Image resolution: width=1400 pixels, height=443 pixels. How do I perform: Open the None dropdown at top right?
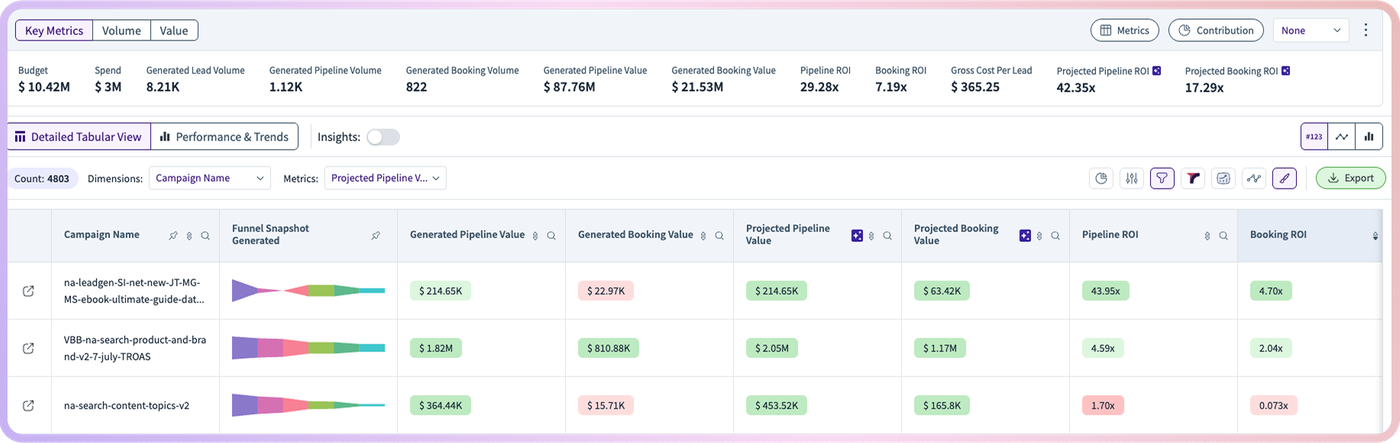1312,30
